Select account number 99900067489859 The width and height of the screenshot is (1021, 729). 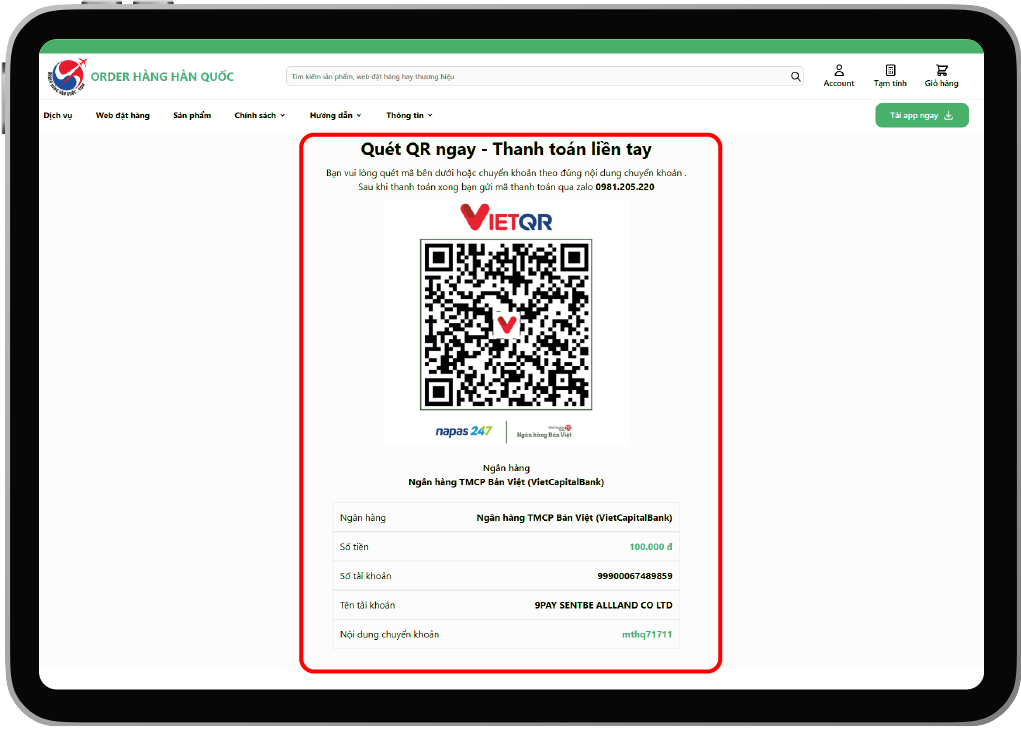(635, 576)
